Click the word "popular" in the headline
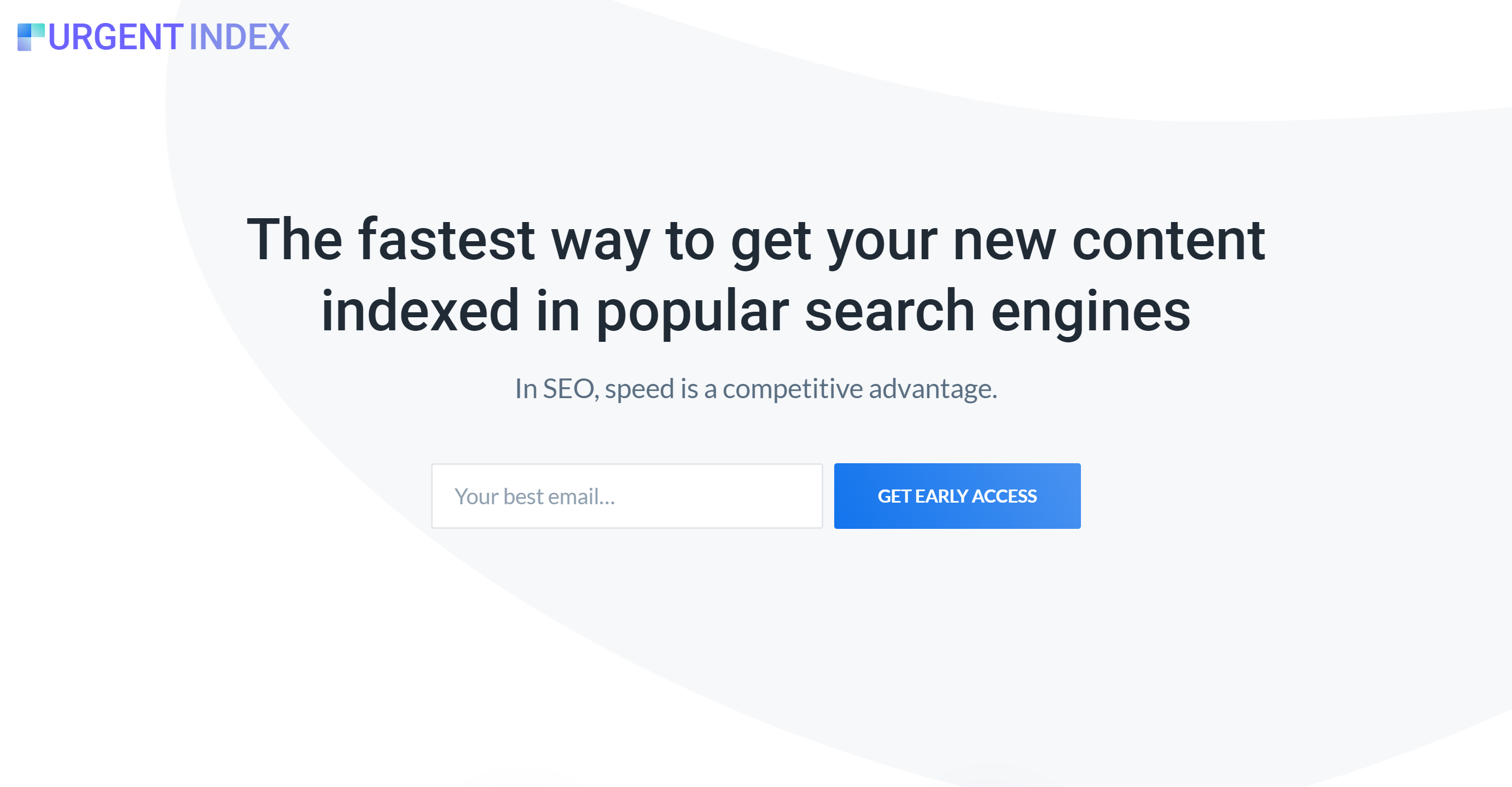 tap(693, 311)
